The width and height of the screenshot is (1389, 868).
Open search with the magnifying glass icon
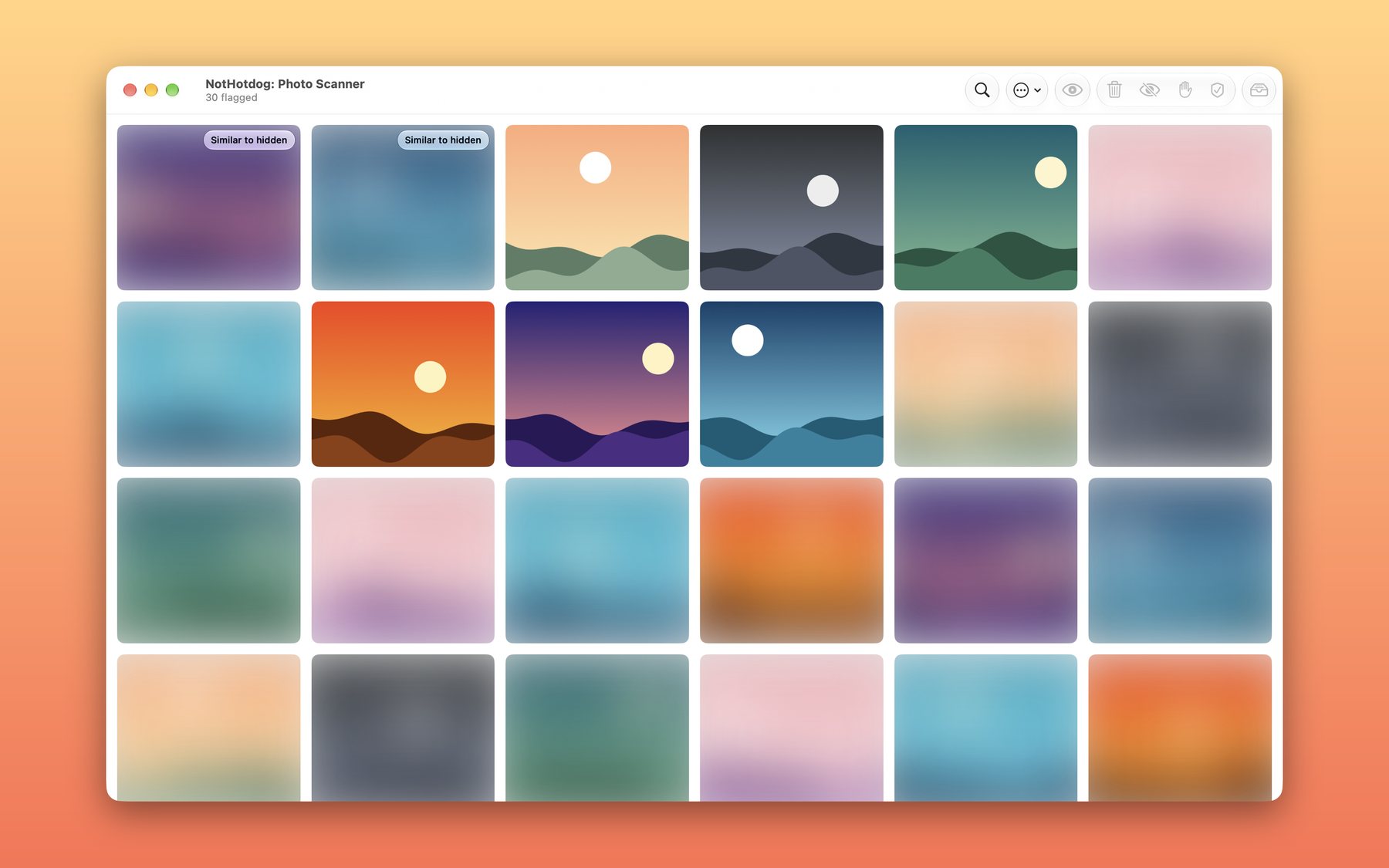[982, 90]
